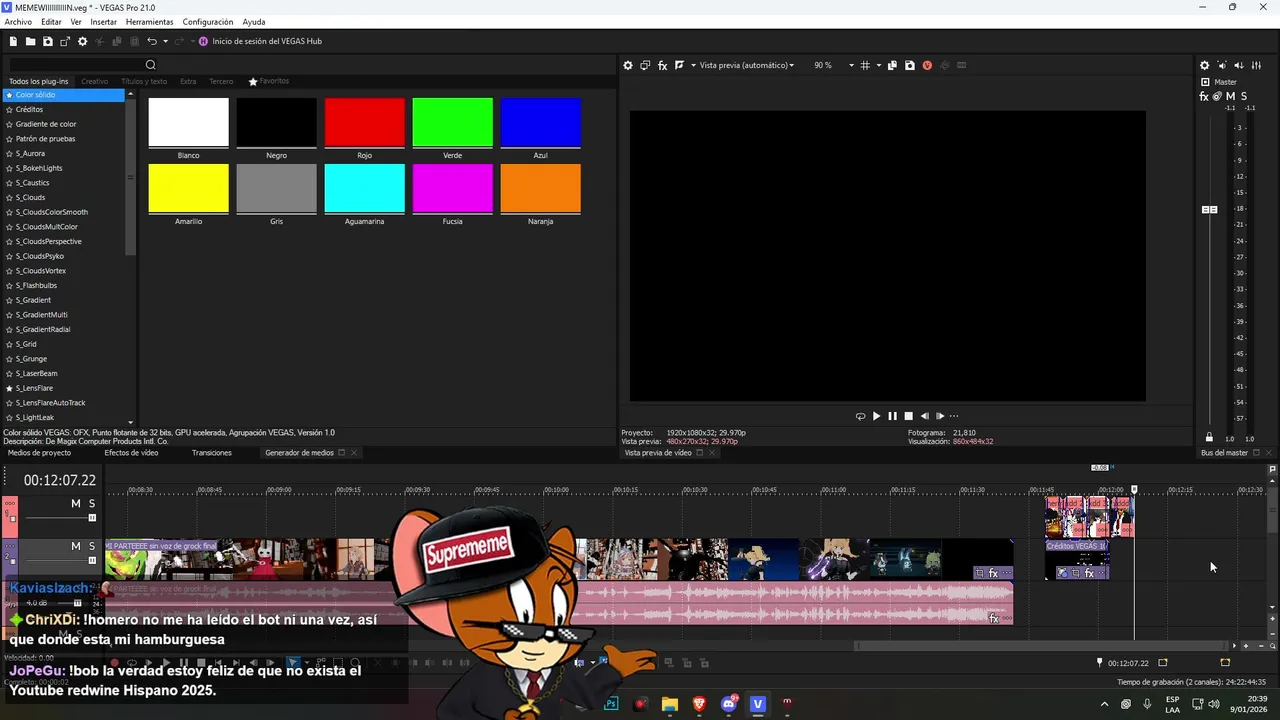
Task: Mute the Master bus
Action: 1230,96
